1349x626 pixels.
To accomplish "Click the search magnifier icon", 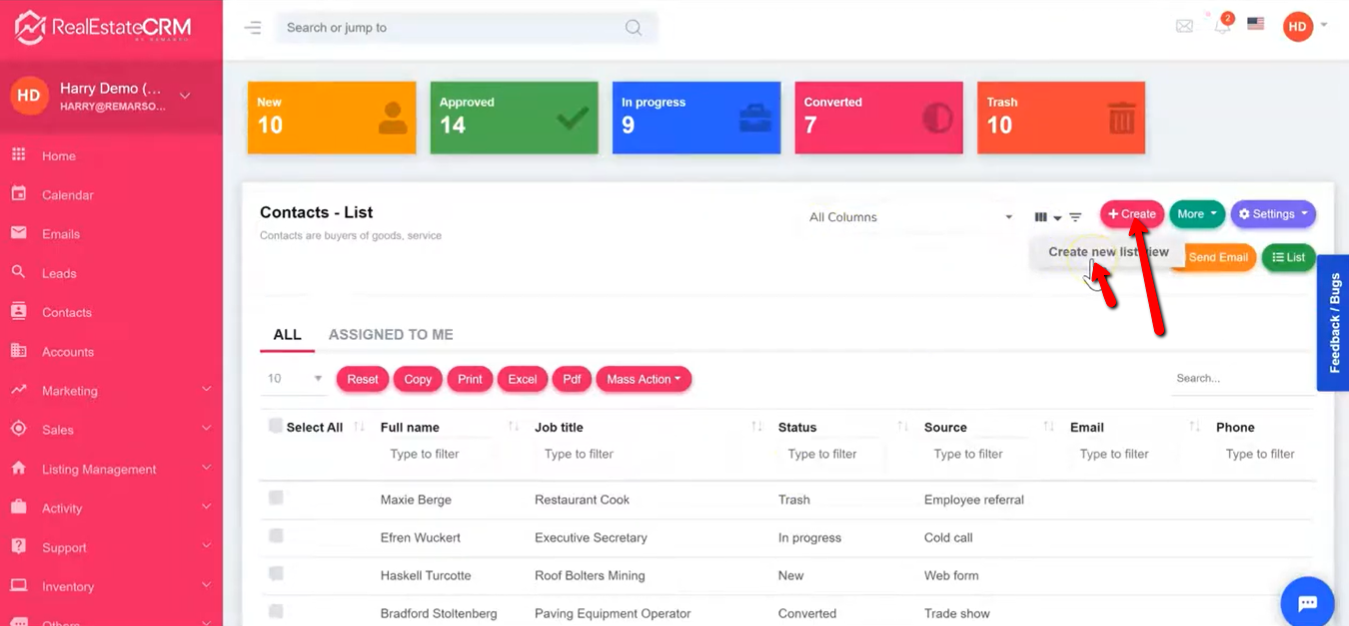I will [x=633, y=28].
